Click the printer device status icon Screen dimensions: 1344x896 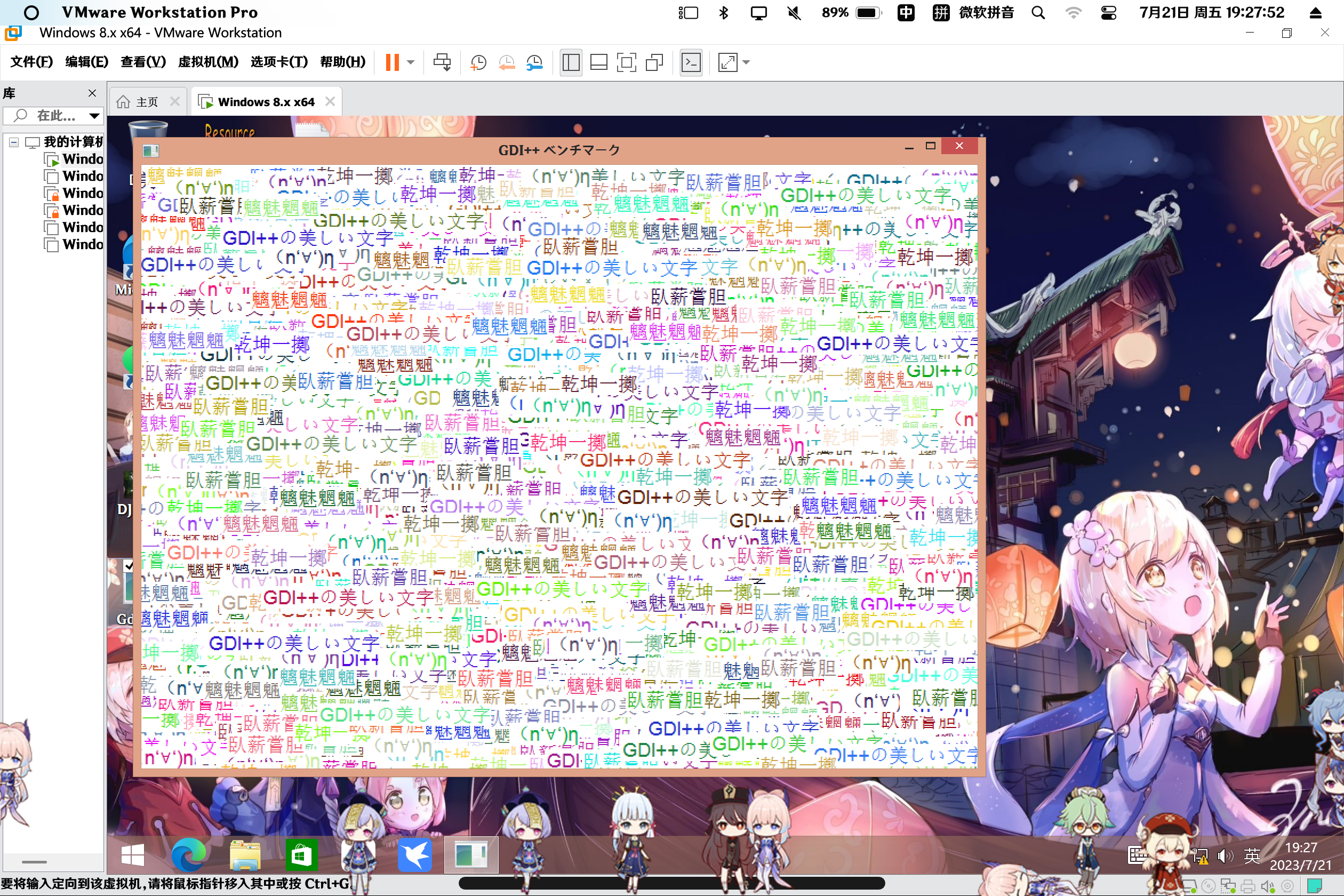(1248, 886)
